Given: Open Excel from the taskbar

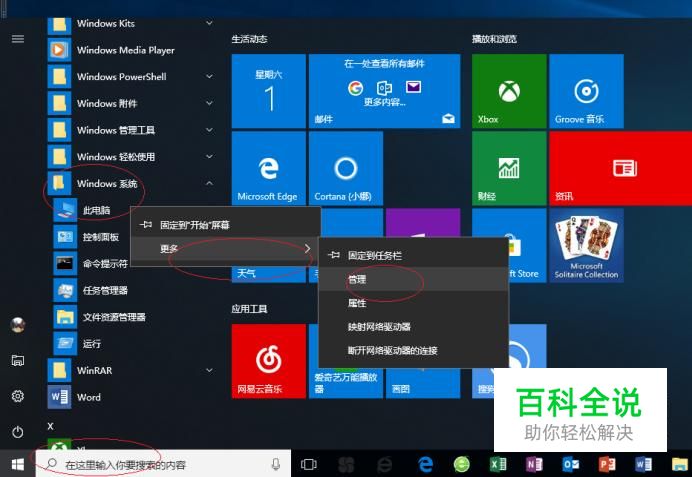Looking at the screenshot, I should click(x=498, y=464).
